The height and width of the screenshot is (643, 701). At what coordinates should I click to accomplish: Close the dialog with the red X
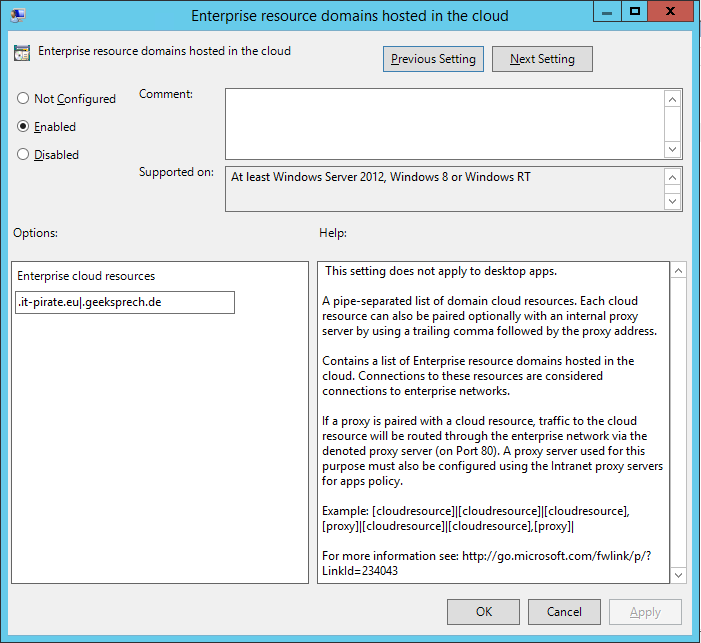[x=670, y=12]
